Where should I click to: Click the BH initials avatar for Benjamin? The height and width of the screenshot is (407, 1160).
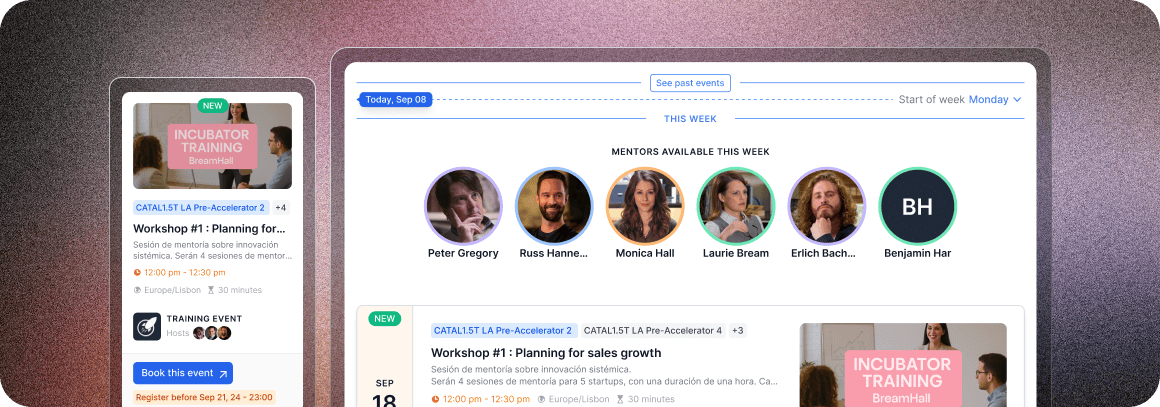click(917, 206)
